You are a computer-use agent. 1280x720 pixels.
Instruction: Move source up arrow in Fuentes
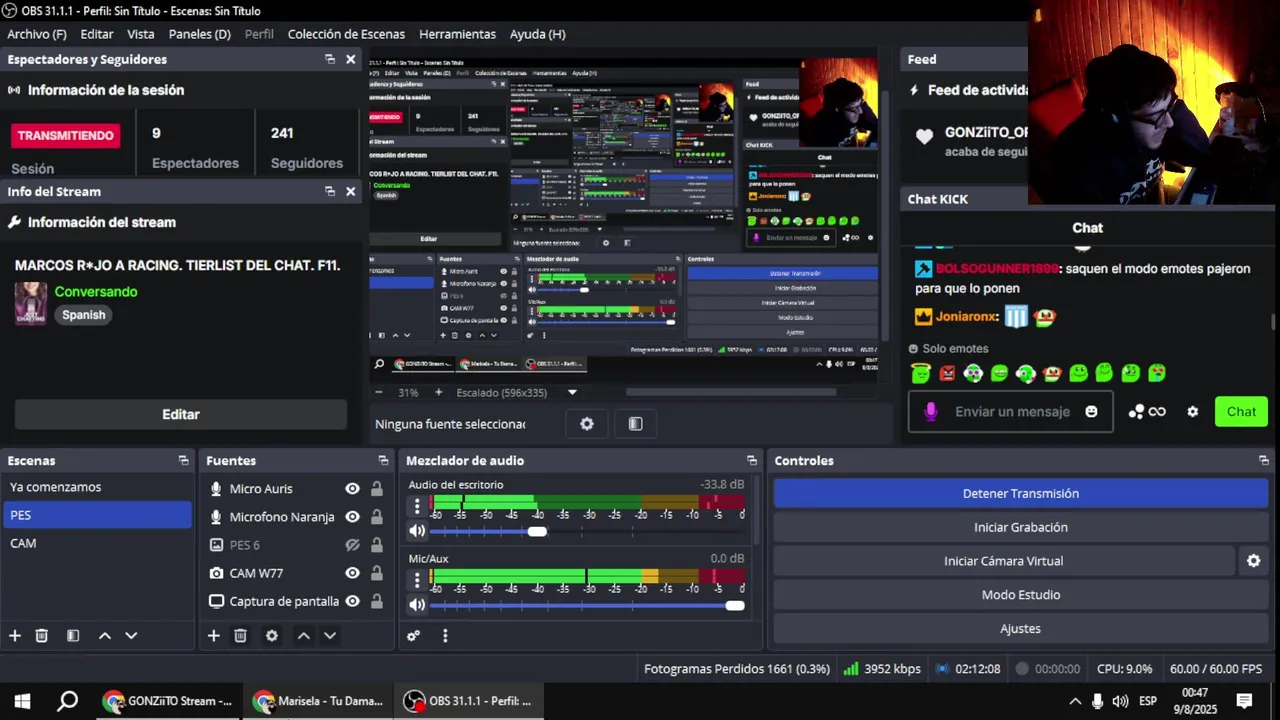(x=304, y=636)
